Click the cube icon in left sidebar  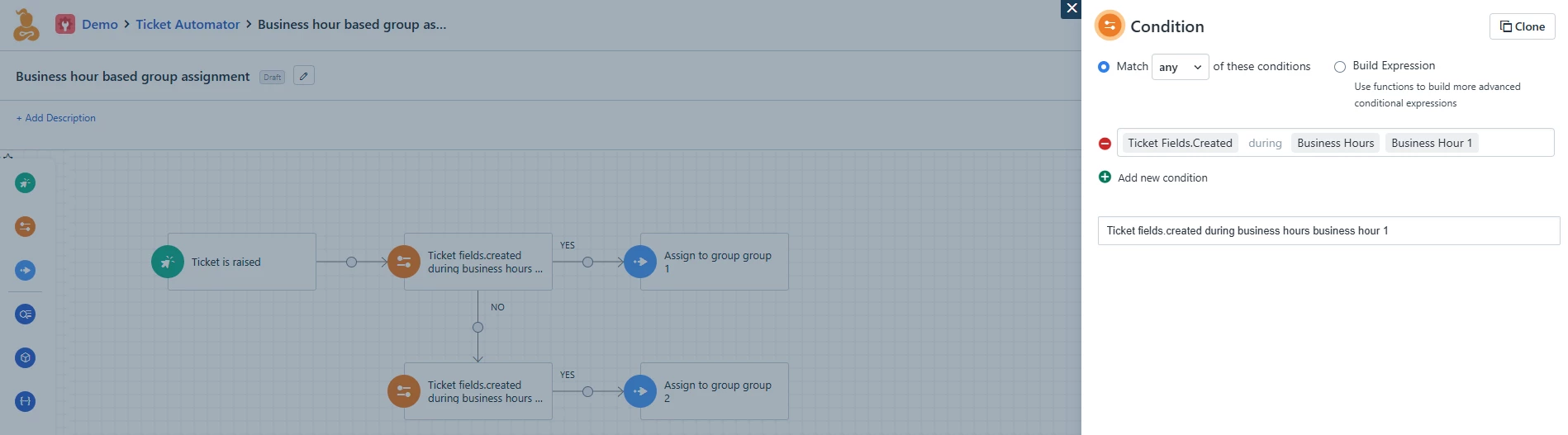coord(26,357)
